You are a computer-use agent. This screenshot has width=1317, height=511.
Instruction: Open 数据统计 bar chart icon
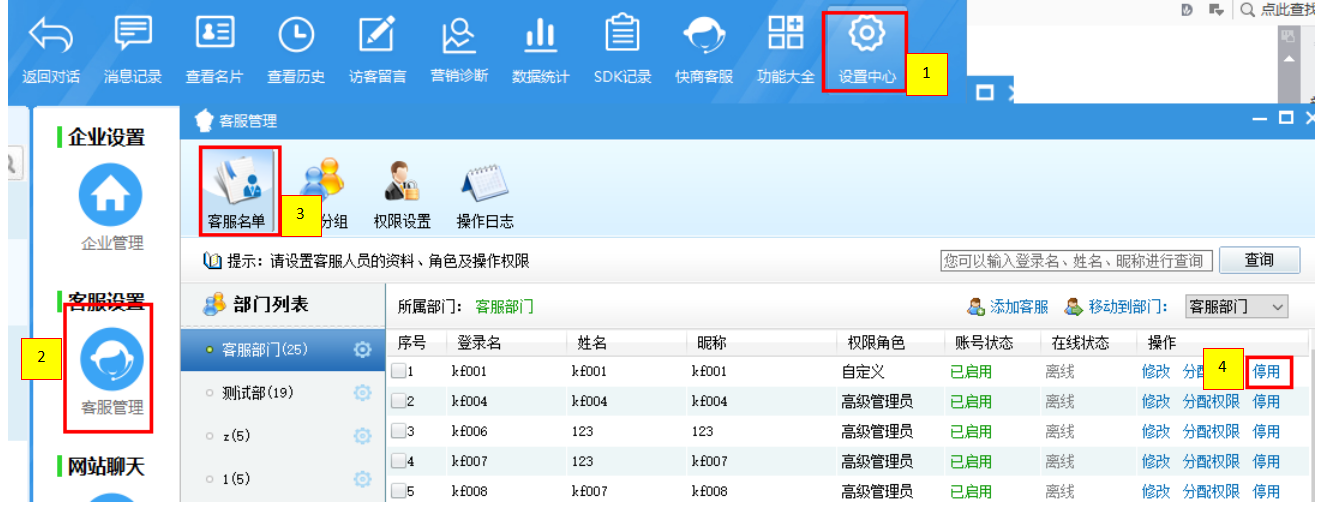pyautogui.click(x=540, y=36)
